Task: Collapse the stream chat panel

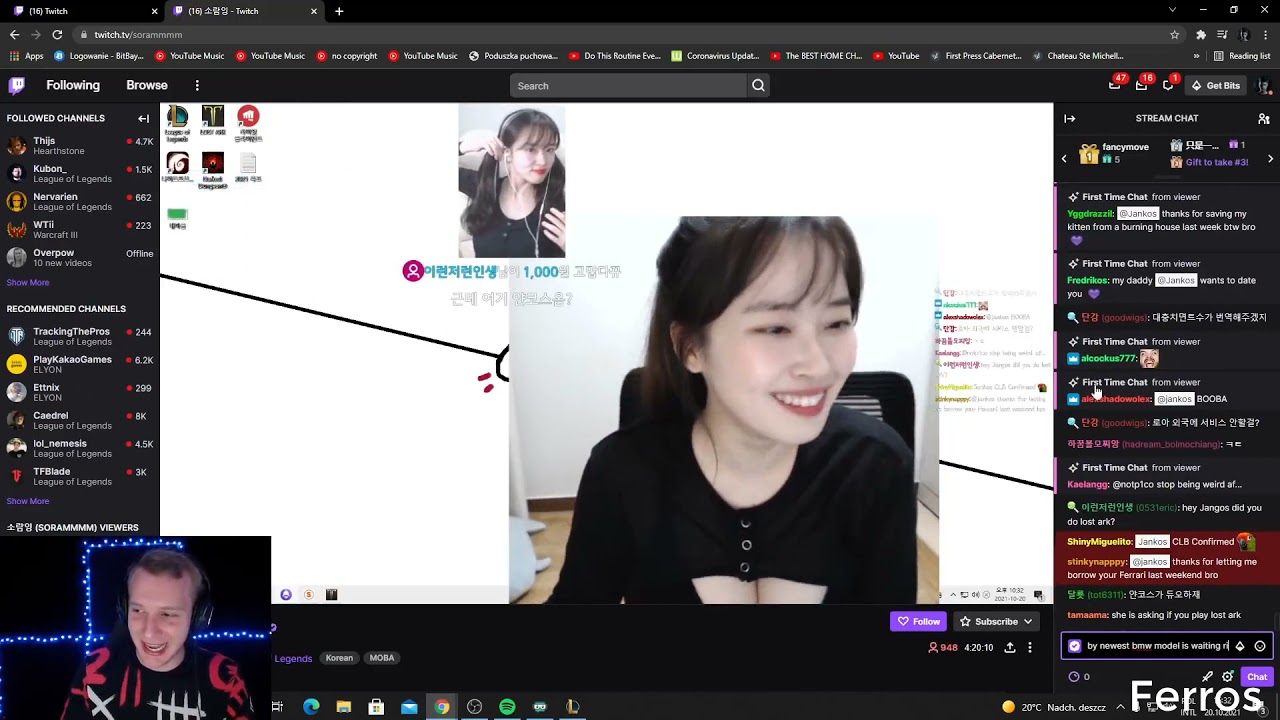Action: 1069,118
